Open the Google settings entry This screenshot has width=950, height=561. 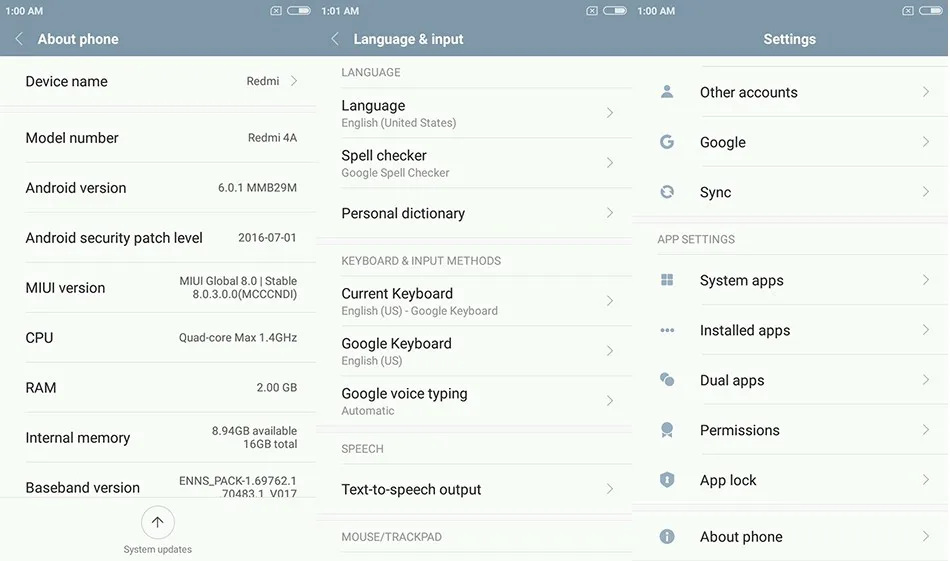[x=790, y=142]
